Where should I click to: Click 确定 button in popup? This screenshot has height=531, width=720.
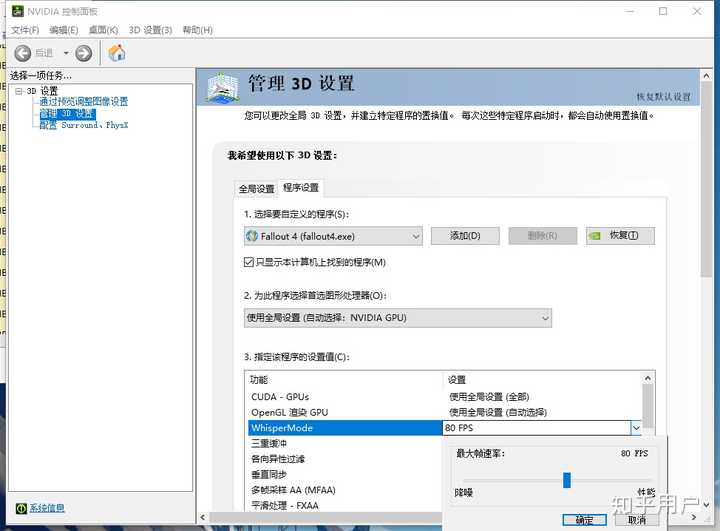pyautogui.click(x=585, y=520)
